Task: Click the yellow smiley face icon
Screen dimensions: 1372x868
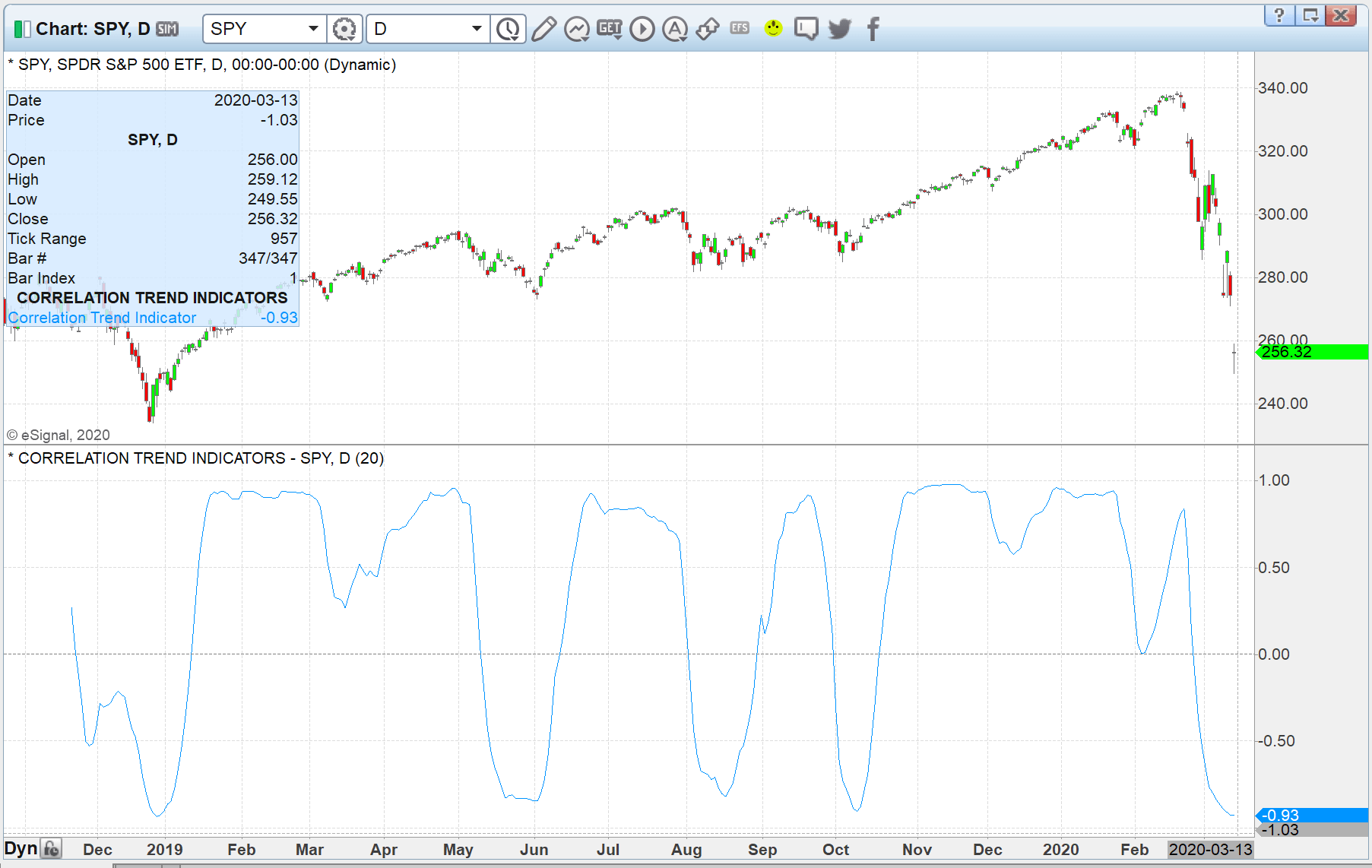Action: tap(773, 28)
